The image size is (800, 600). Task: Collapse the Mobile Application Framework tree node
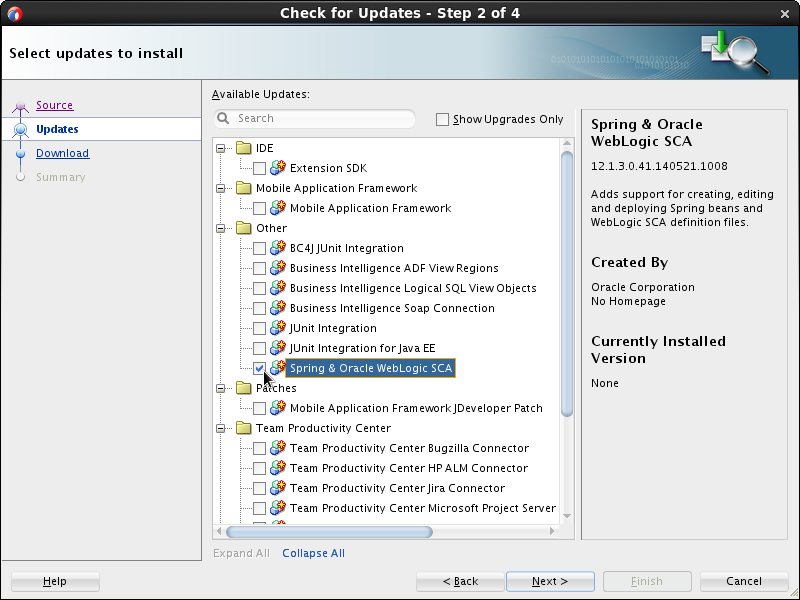(220, 188)
